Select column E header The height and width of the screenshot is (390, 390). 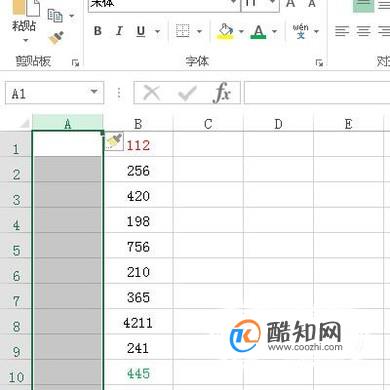pos(348,124)
